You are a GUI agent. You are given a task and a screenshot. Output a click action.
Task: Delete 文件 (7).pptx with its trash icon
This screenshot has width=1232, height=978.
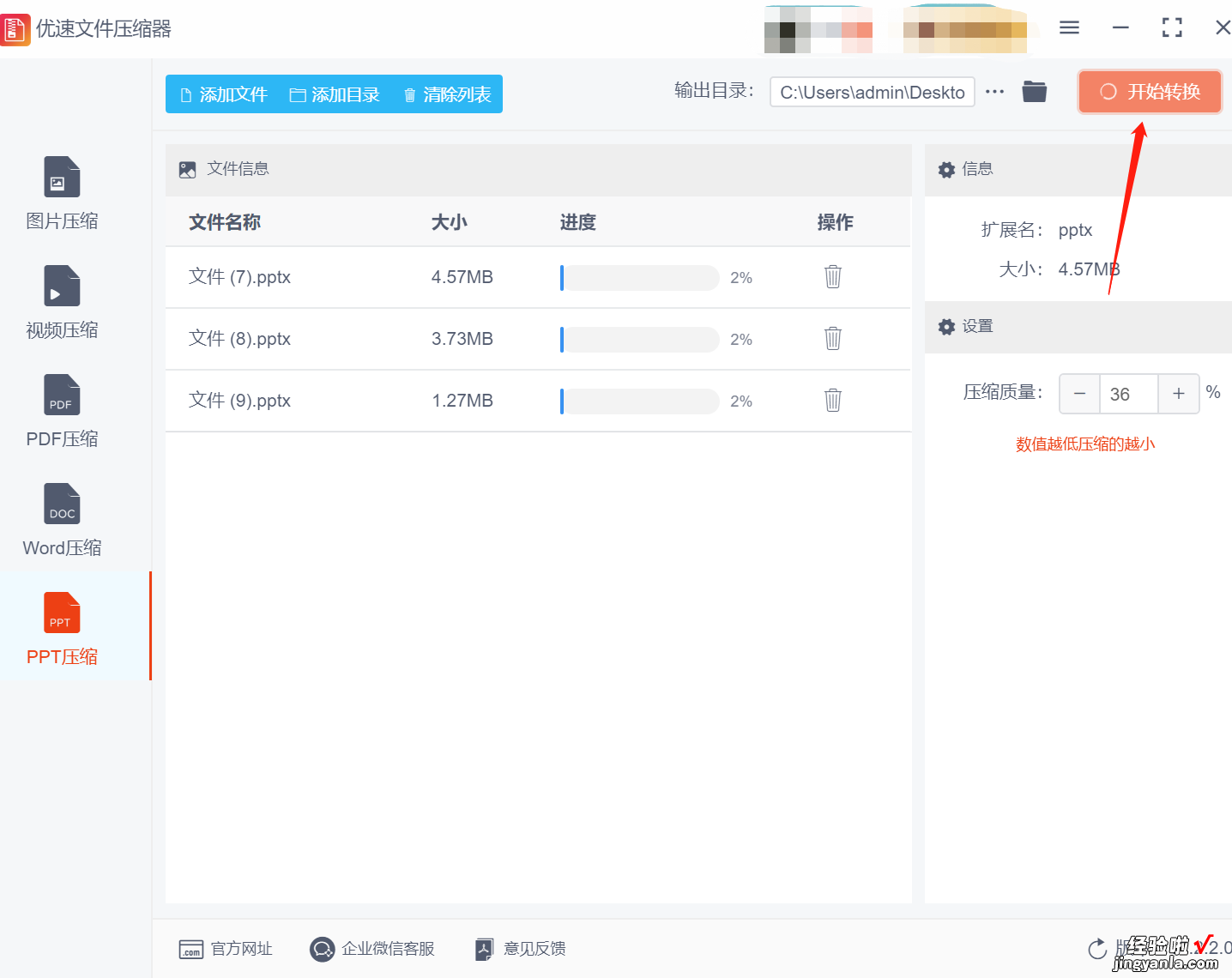833,276
